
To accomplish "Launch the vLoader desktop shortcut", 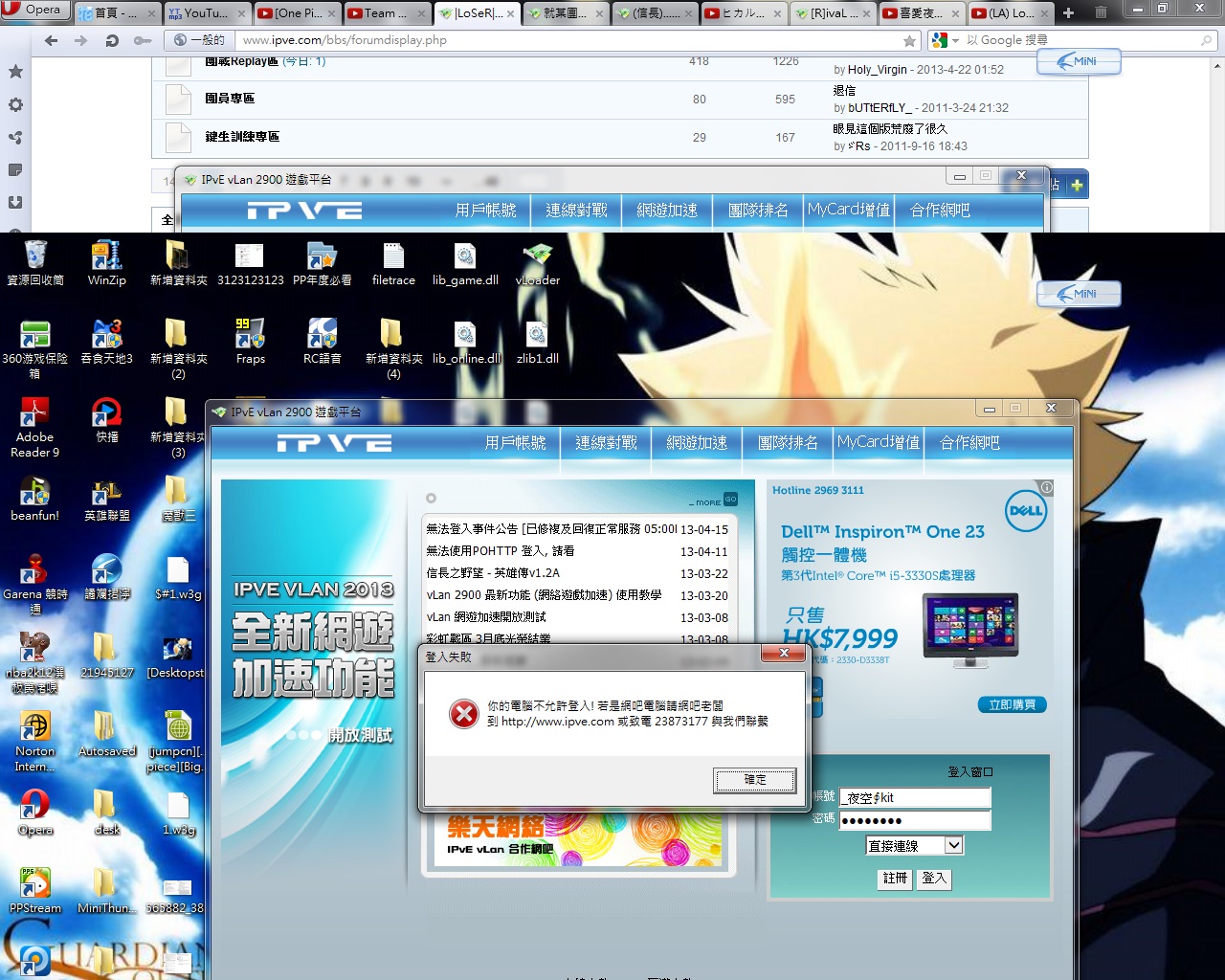I will [x=537, y=257].
